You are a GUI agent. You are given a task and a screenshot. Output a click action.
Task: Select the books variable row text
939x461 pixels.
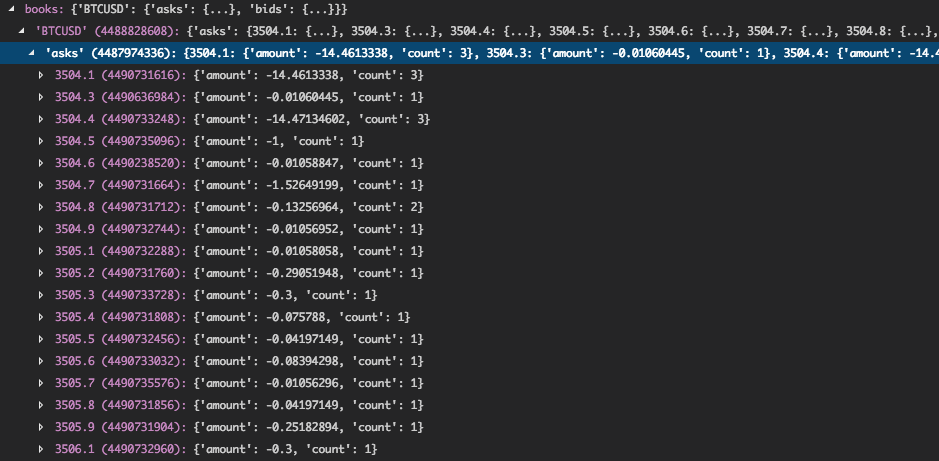pos(186,10)
